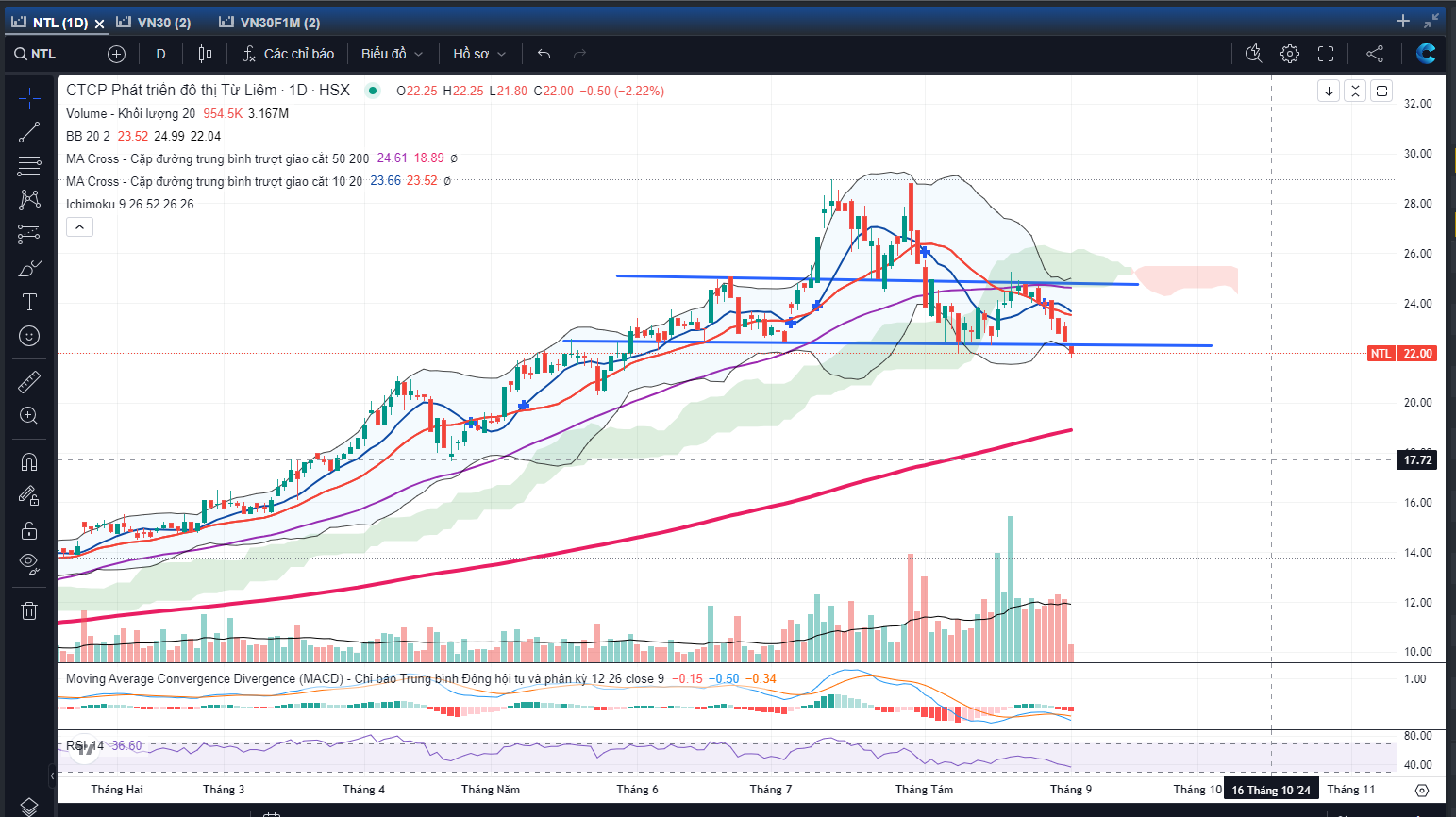Screen dimensions: 1456x817
Task: Click the 16 Tháng 10 '24 date label
Action: 1271,790
